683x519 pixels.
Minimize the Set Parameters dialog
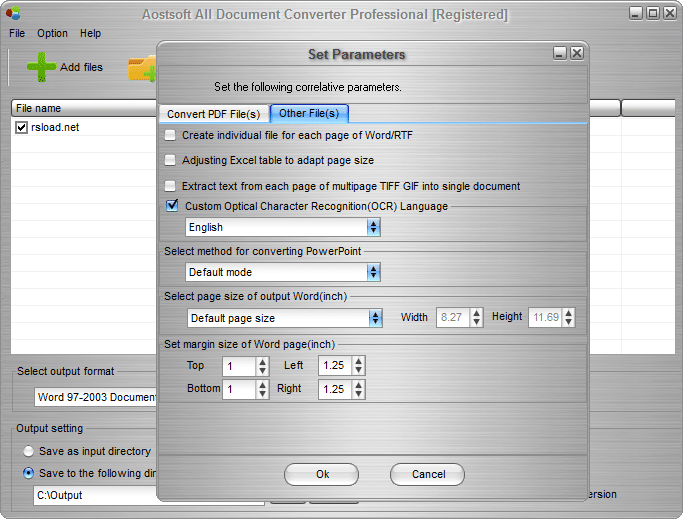(x=560, y=53)
